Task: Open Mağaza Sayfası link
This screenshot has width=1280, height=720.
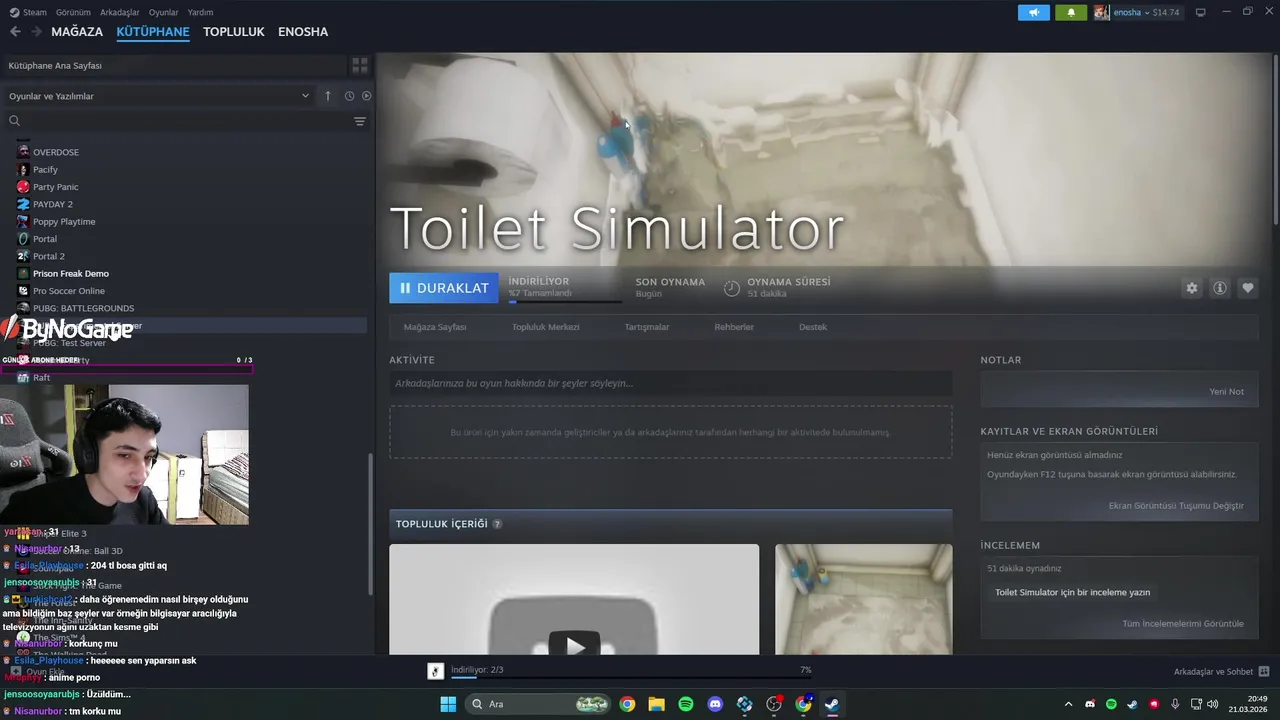Action: coord(435,327)
